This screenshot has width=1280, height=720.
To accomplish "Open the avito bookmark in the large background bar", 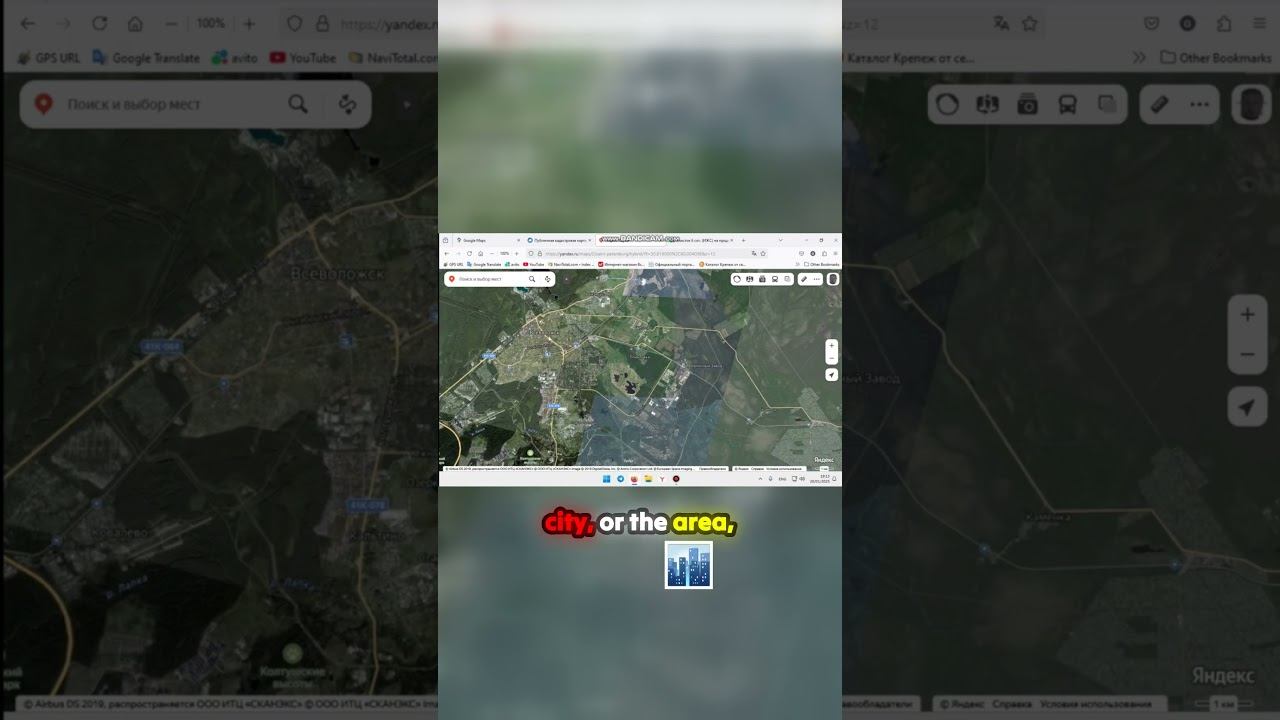I will coord(235,58).
